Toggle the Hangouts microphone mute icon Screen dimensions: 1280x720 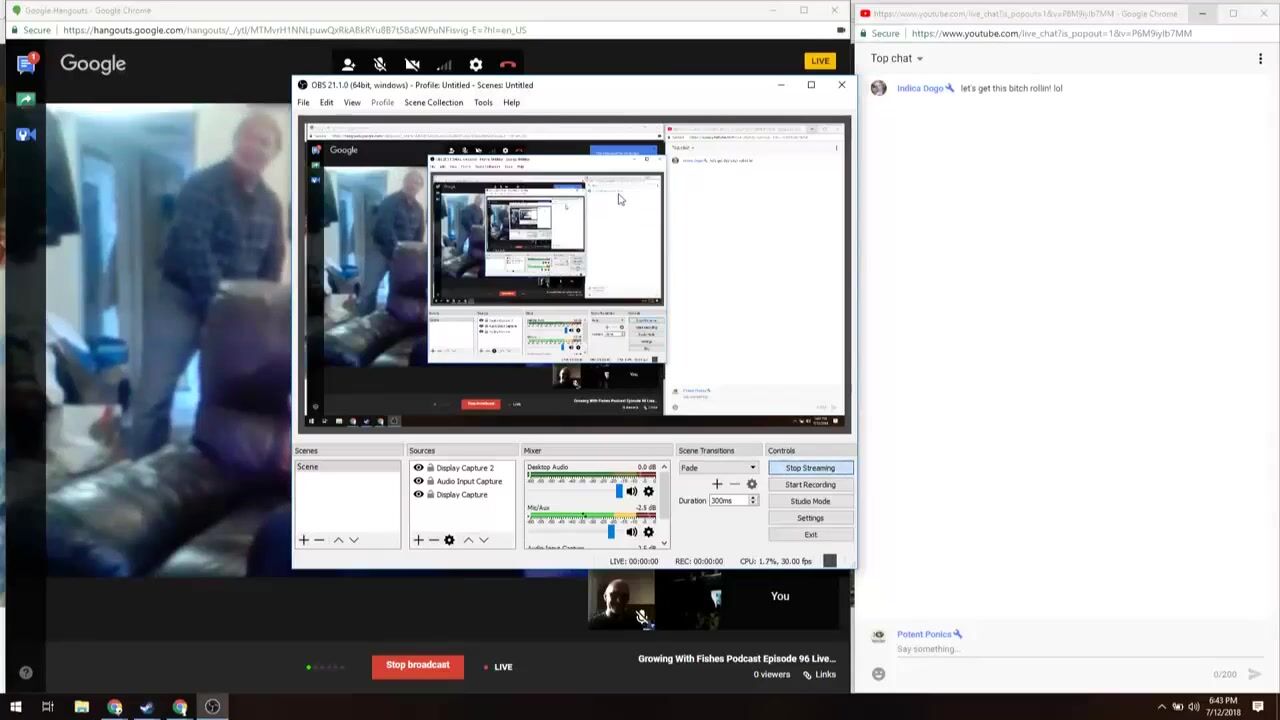380,65
